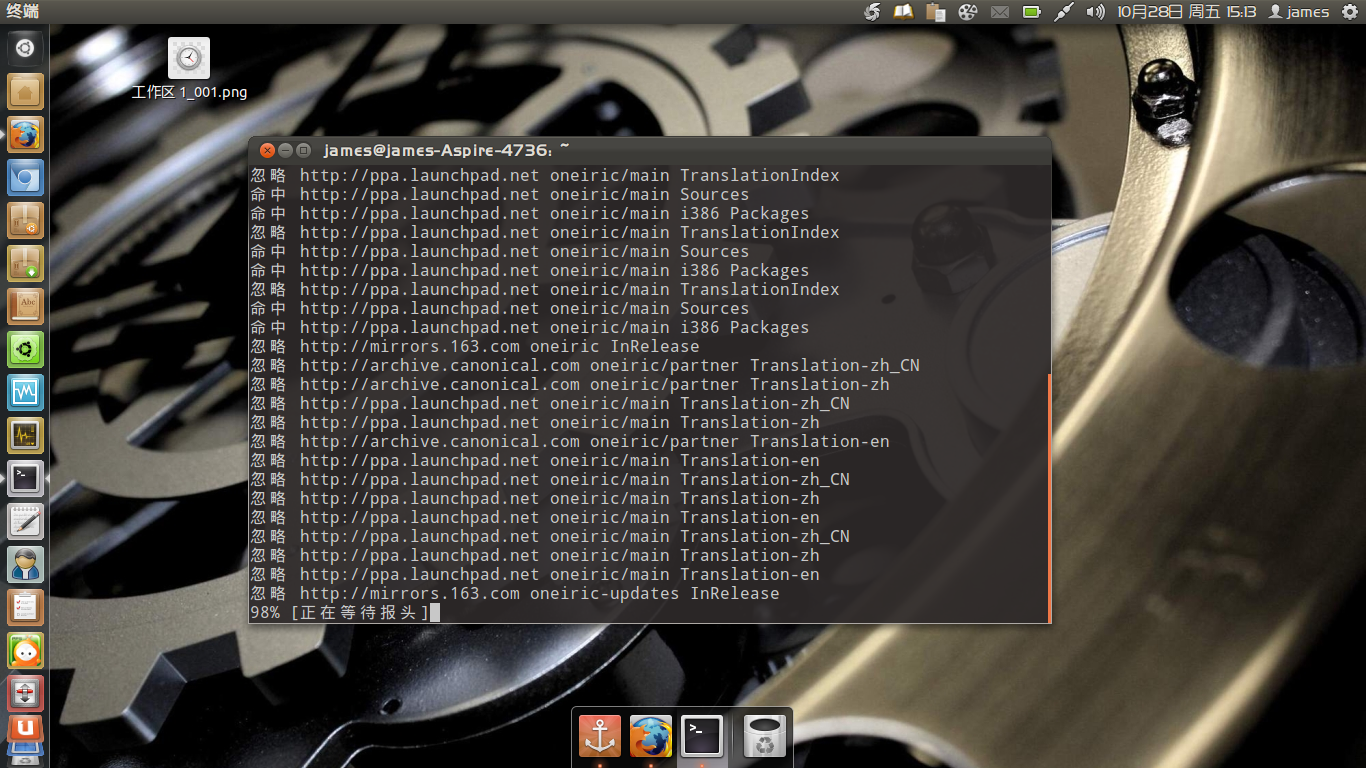Image resolution: width=1366 pixels, height=768 pixels.
Task: Select Terminal icon in bottom dock
Action: click(702, 737)
